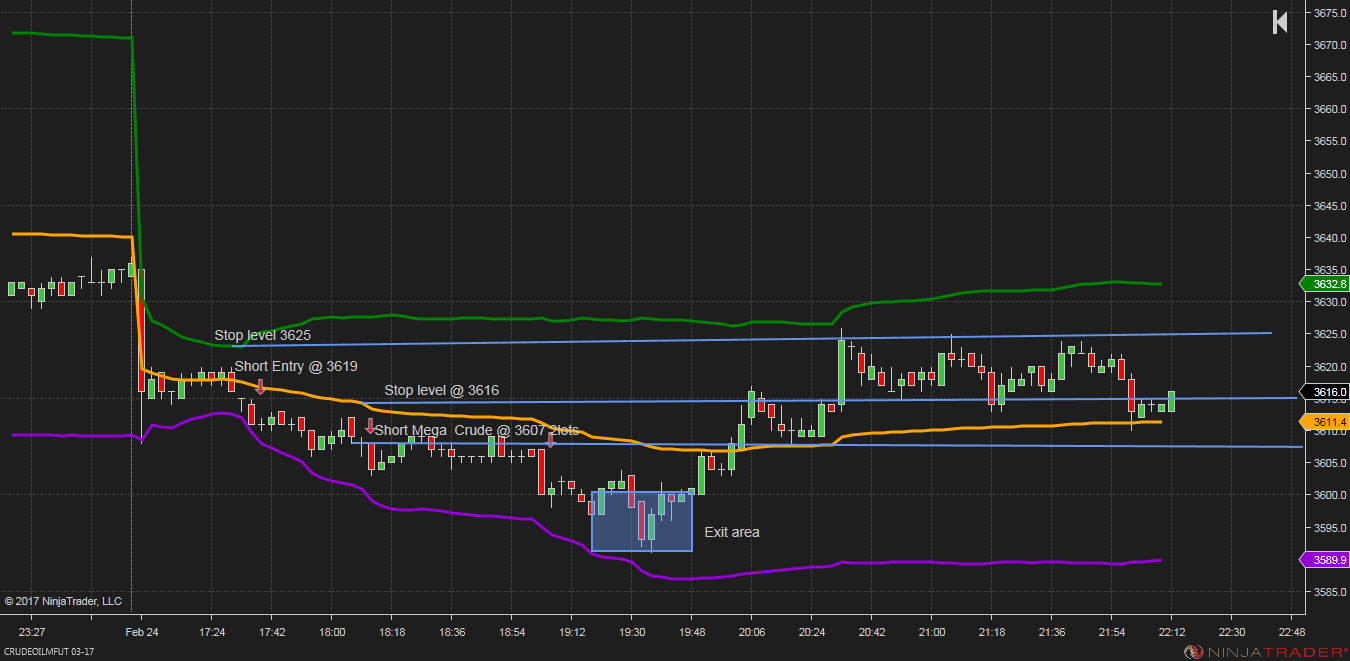
Task: Click 'Short Mega Crude @ 3607 2lots' text
Action: tap(477, 430)
